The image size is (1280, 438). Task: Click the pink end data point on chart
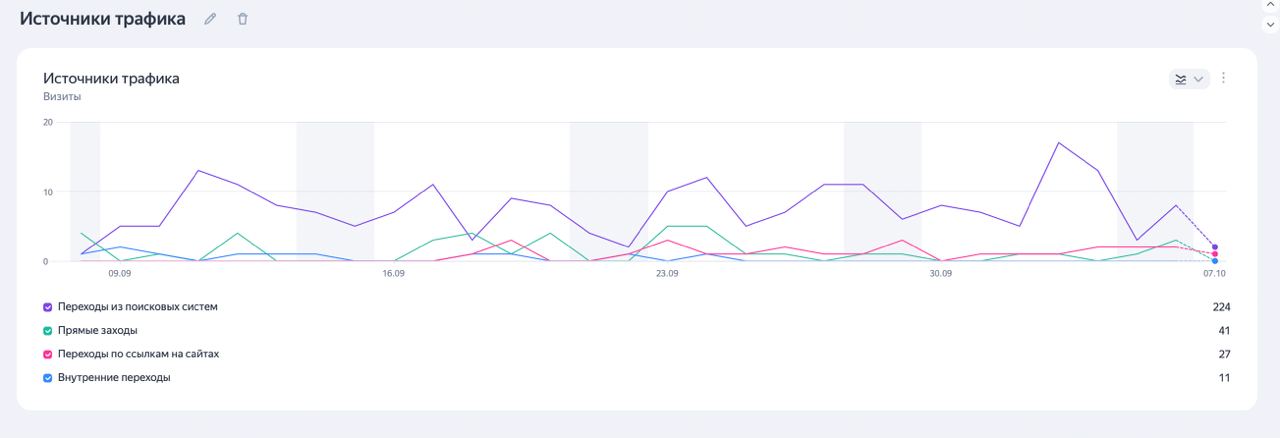[x=1215, y=254]
